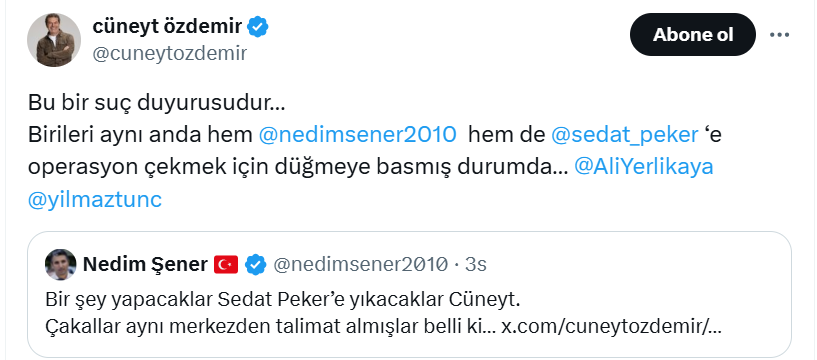Open the @nedimsener2010 mention in the tweet
The height and width of the screenshot is (360, 817).
click(357, 135)
